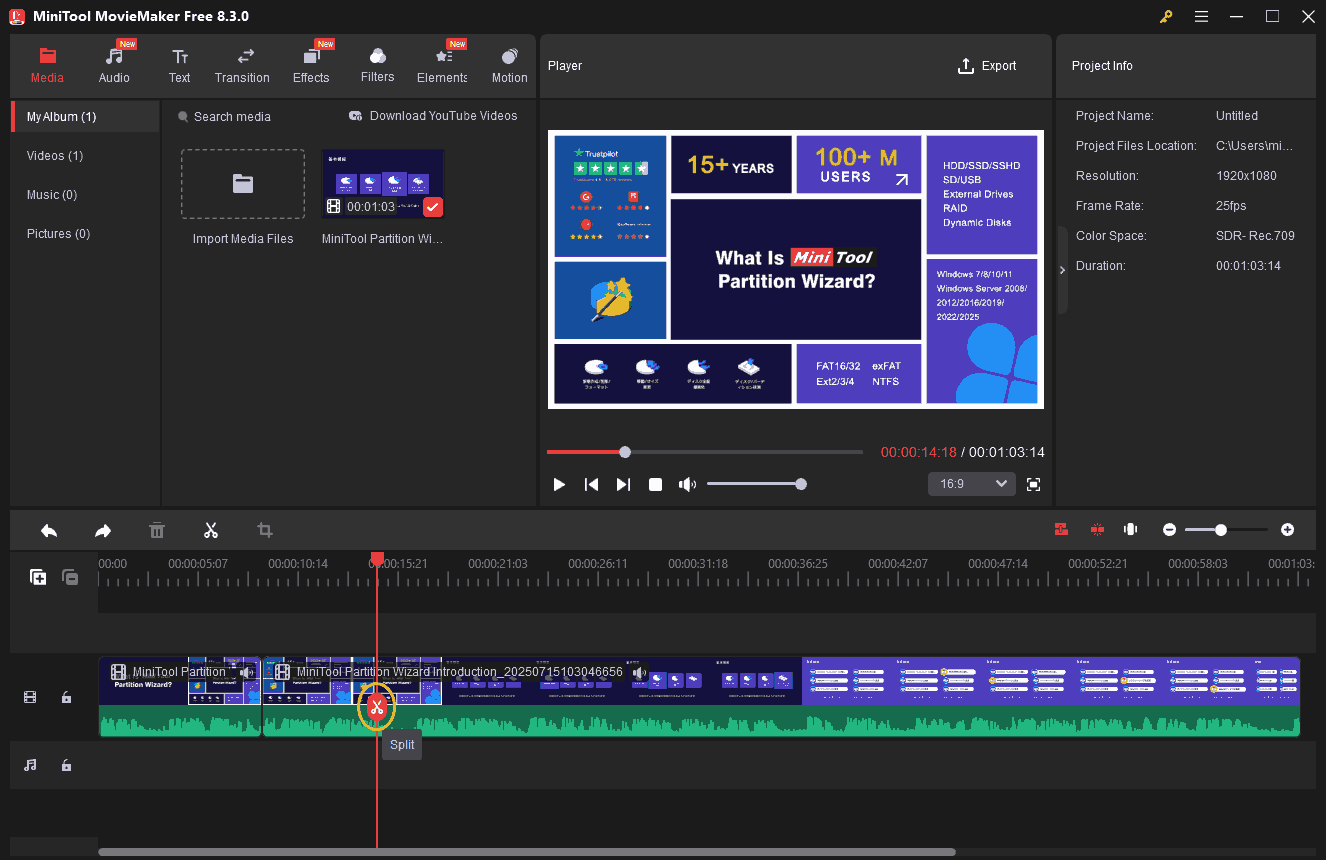
Task: Click the Redo arrow
Action: pos(103,530)
